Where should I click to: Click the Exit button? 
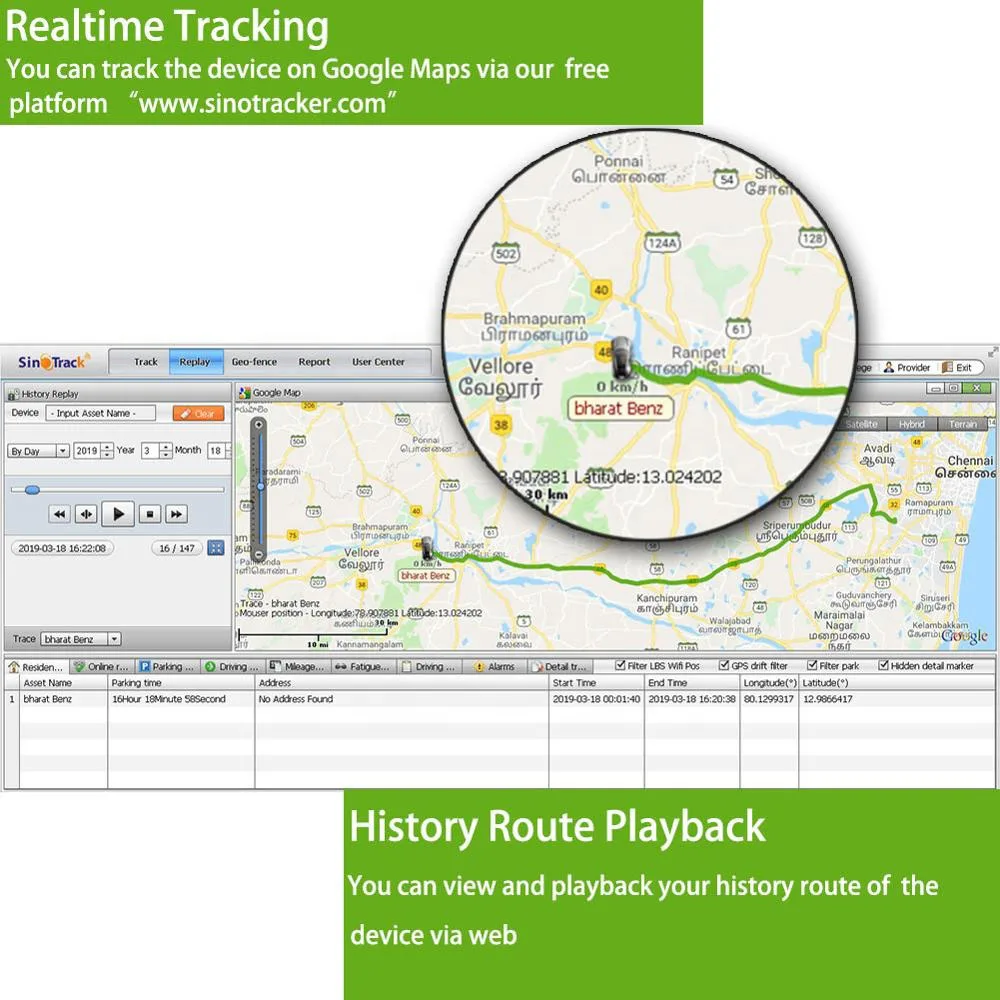click(x=957, y=367)
